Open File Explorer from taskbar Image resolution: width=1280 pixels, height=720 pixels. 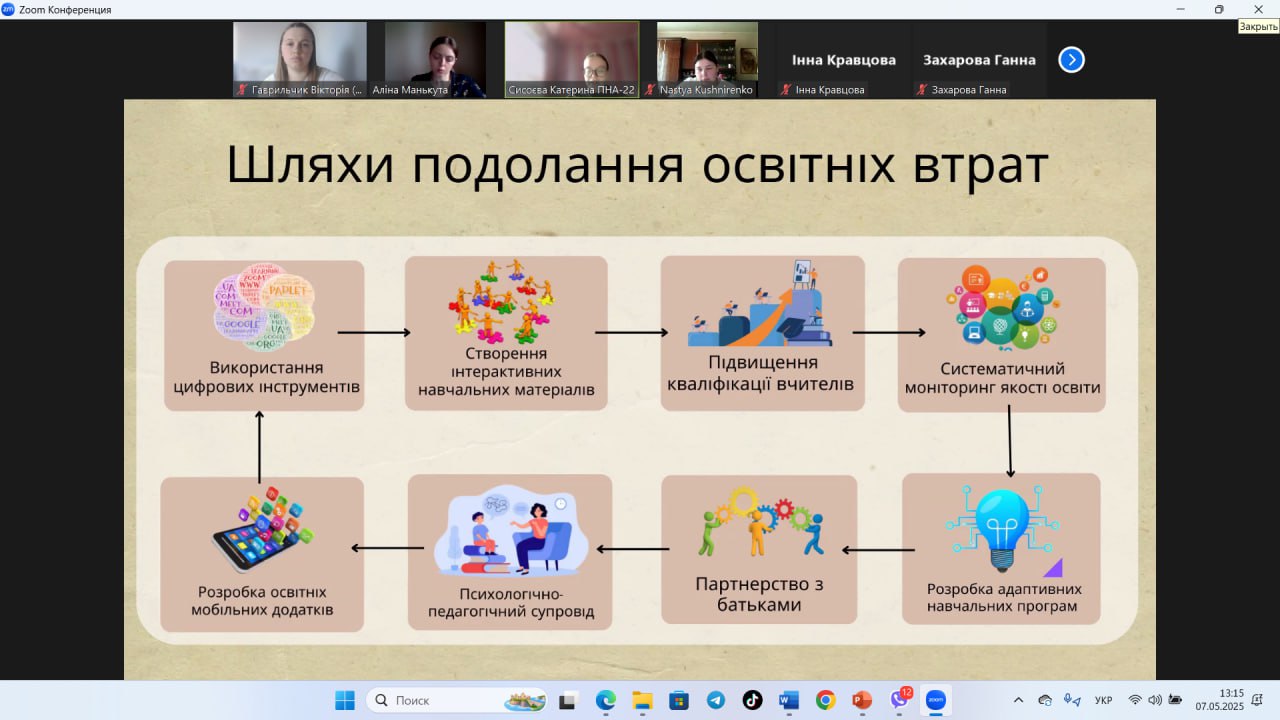tap(642, 700)
